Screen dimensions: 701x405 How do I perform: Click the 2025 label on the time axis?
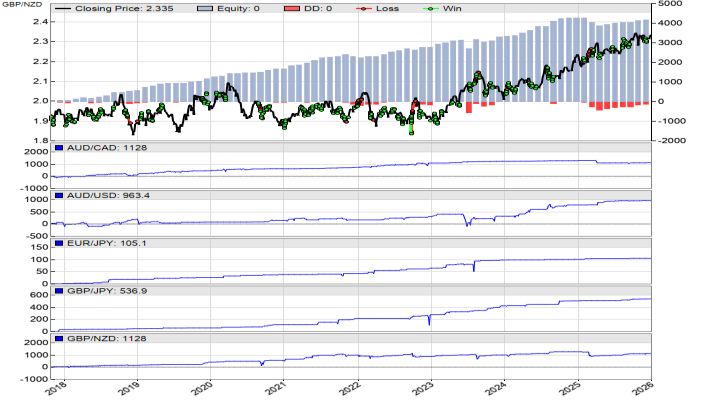click(x=568, y=388)
